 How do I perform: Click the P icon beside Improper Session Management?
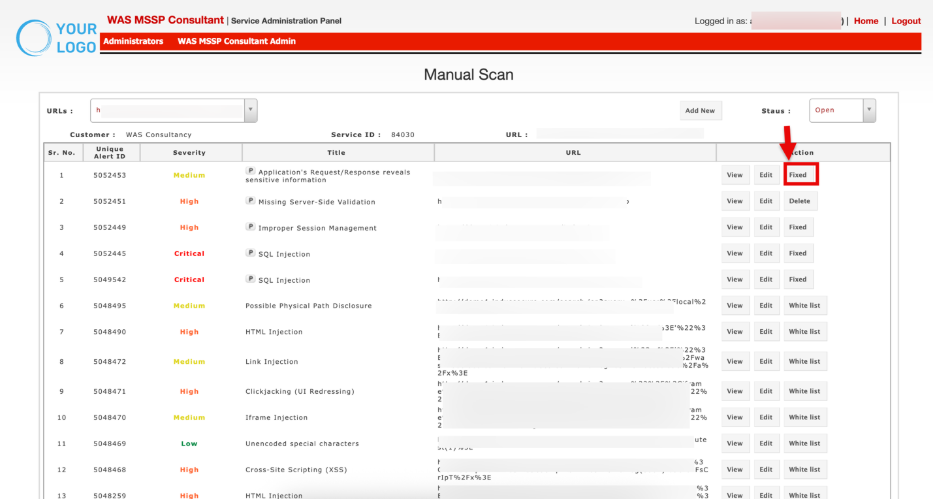[251, 227]
